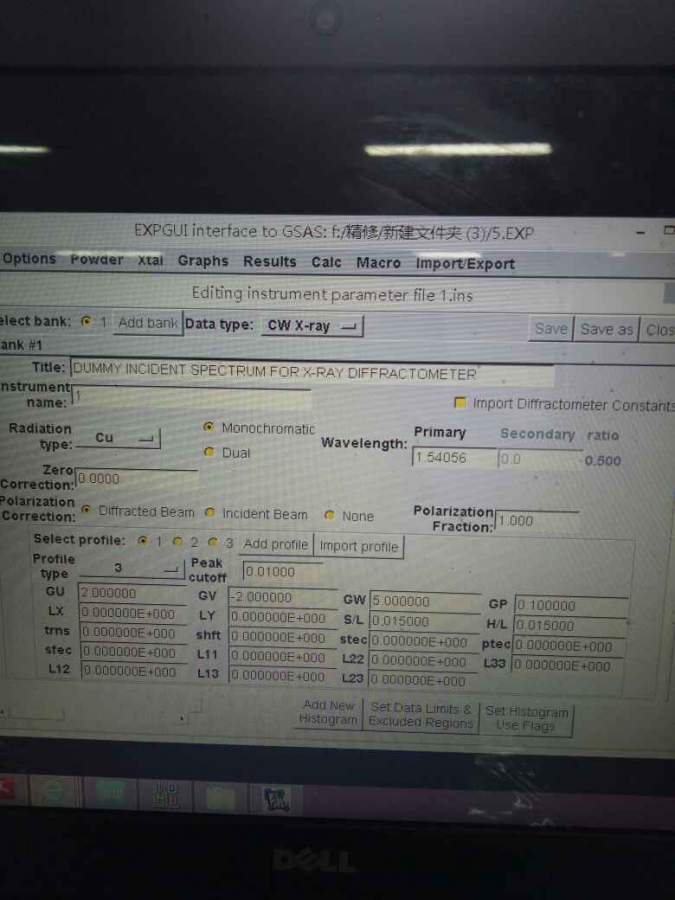Select profile 1 radio button
The image size is (675, 900).
[142, 540]
